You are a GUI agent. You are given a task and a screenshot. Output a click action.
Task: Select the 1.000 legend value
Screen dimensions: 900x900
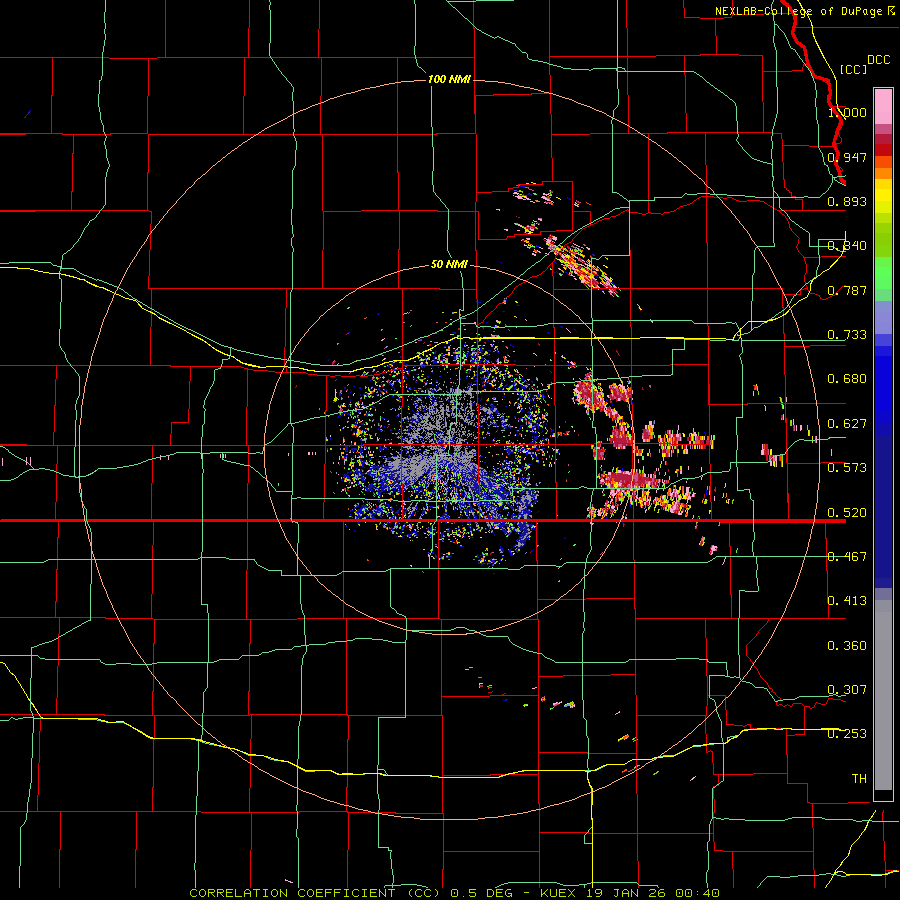(847, 112)
